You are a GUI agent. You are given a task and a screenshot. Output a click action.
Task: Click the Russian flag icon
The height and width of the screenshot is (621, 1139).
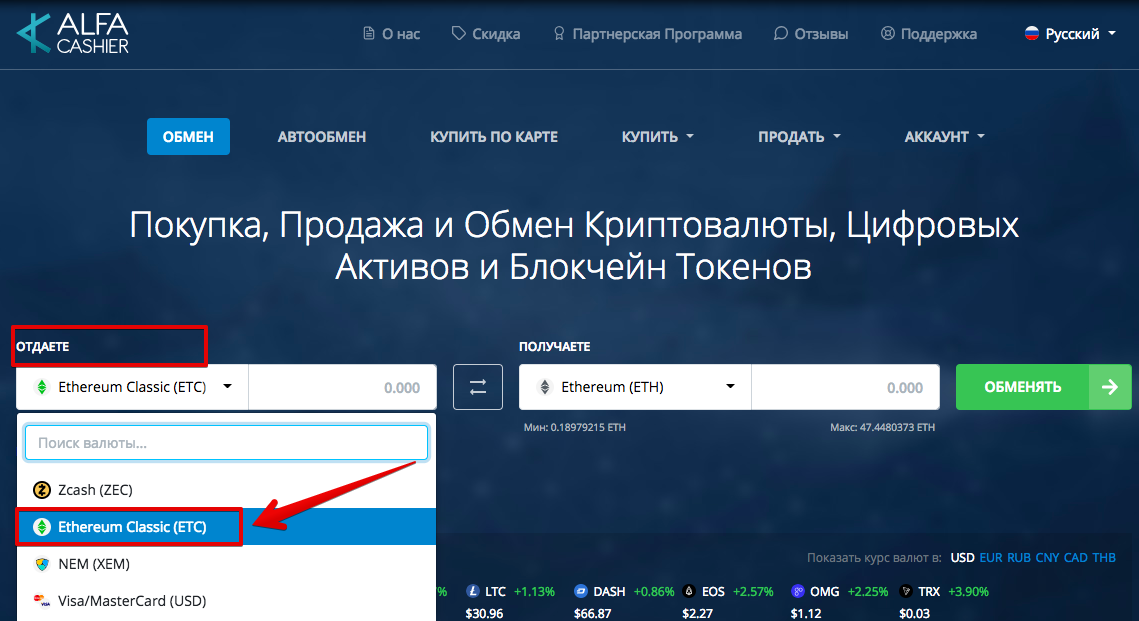click(x=1031, y=33)
